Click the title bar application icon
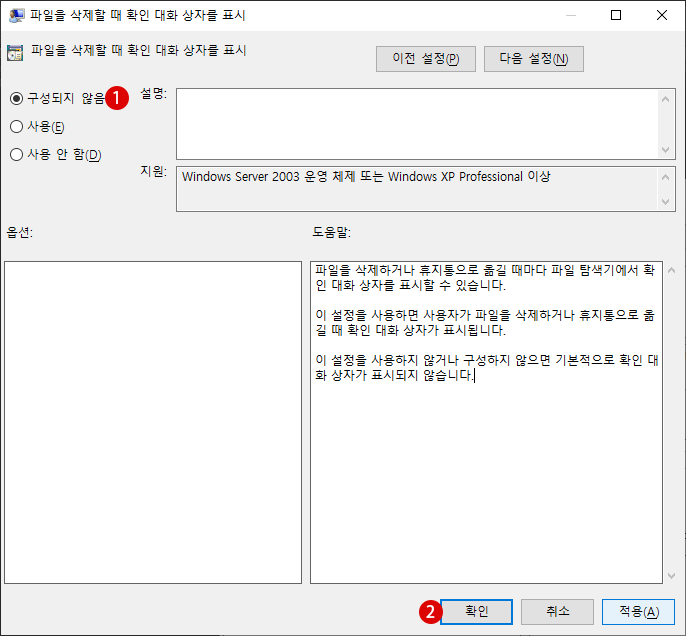Screen dimensions: 686x636 coord(17,15)
